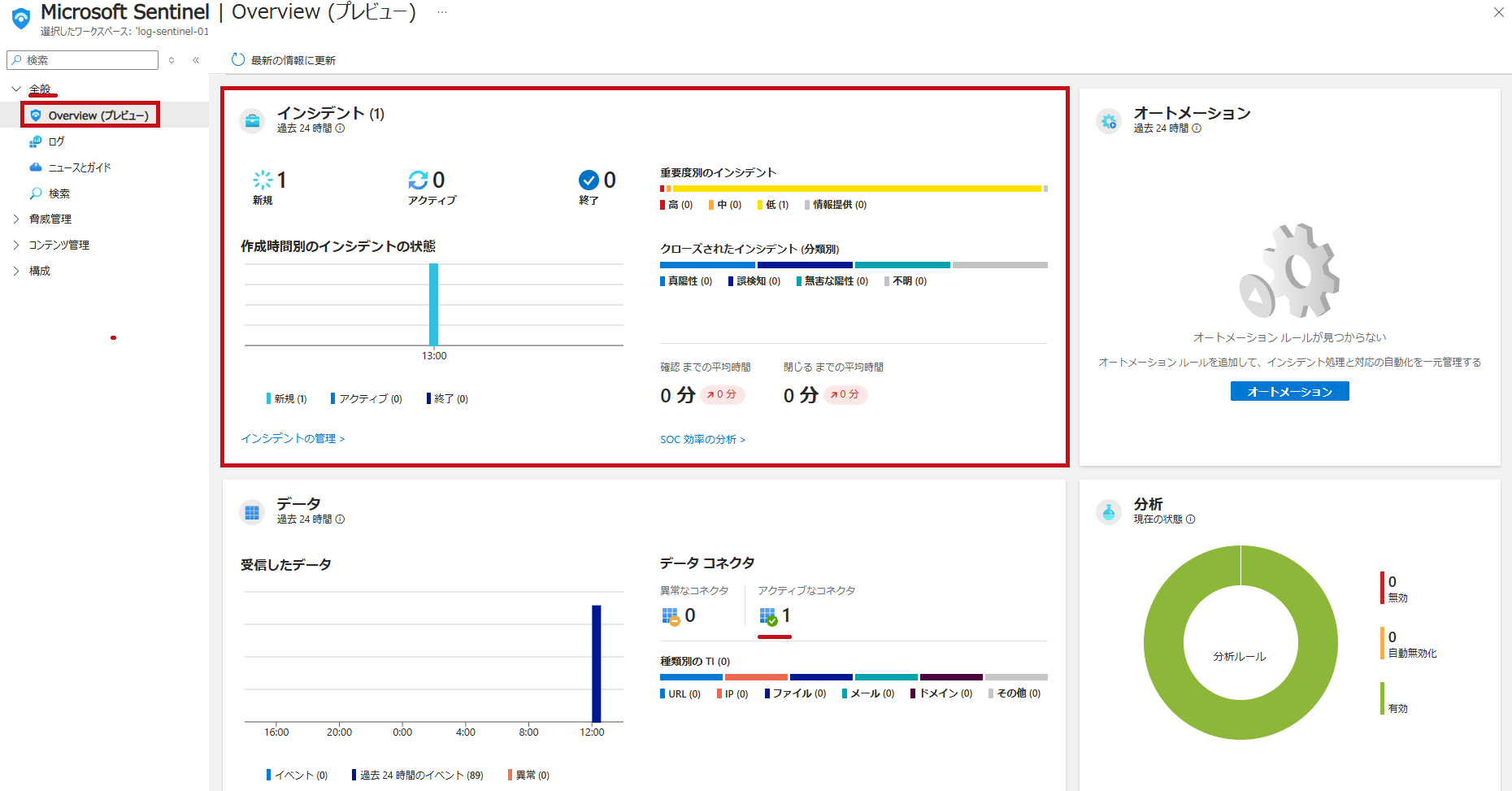Click the 新規 incidents spinner icon

(x=263, y=180)
